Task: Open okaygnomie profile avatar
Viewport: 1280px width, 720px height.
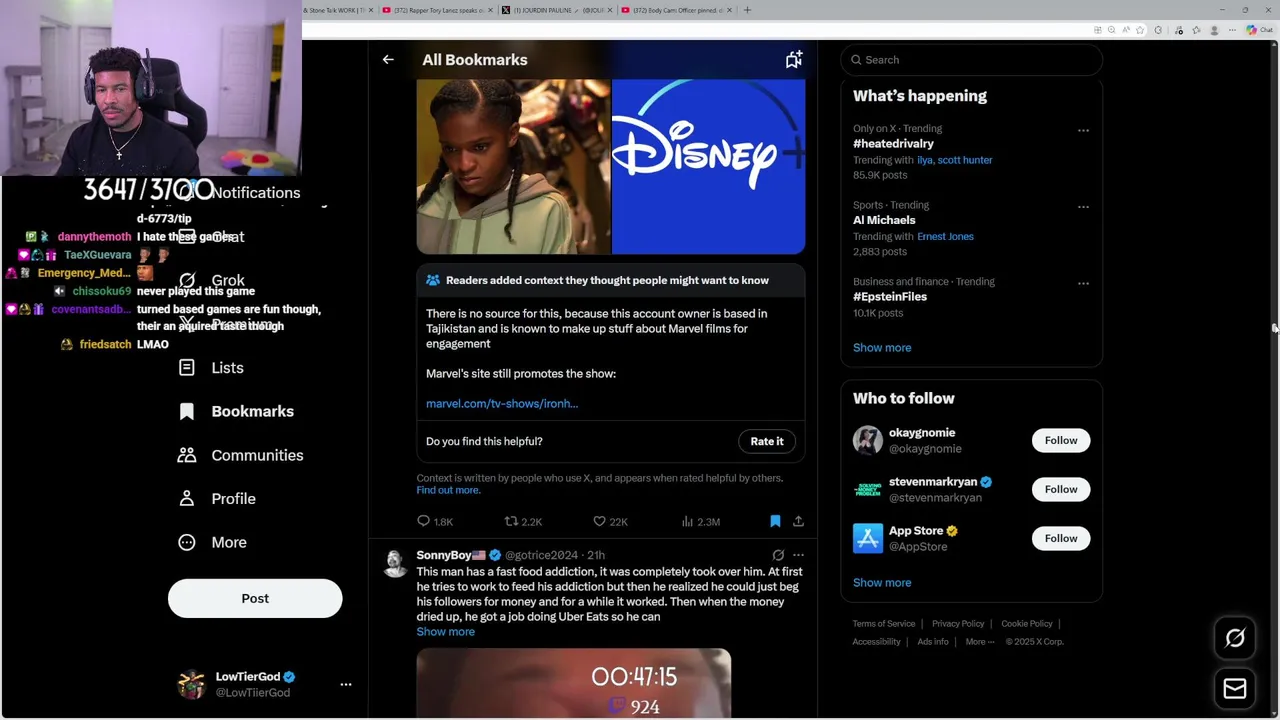Action: click(868, 440)
